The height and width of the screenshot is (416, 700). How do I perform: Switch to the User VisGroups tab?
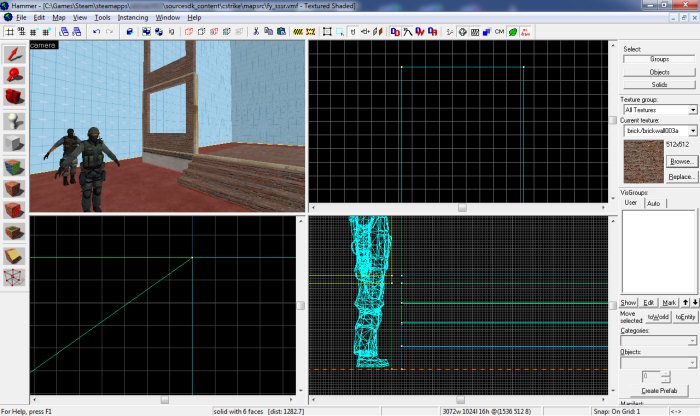[x=631, y=203]
